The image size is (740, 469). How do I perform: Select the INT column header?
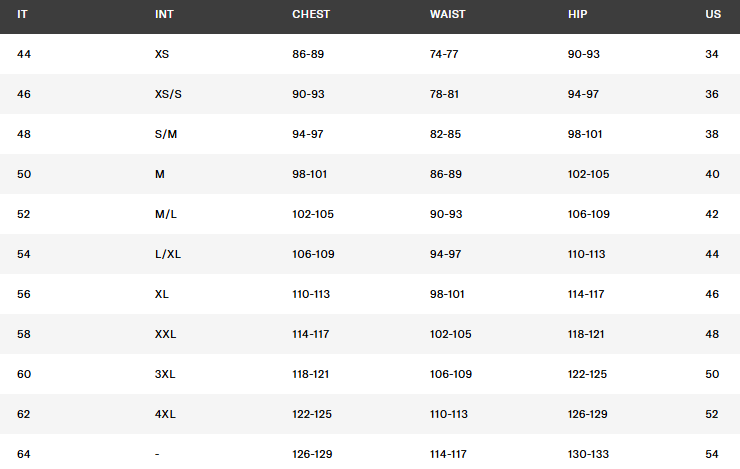(x=165, y=15)
